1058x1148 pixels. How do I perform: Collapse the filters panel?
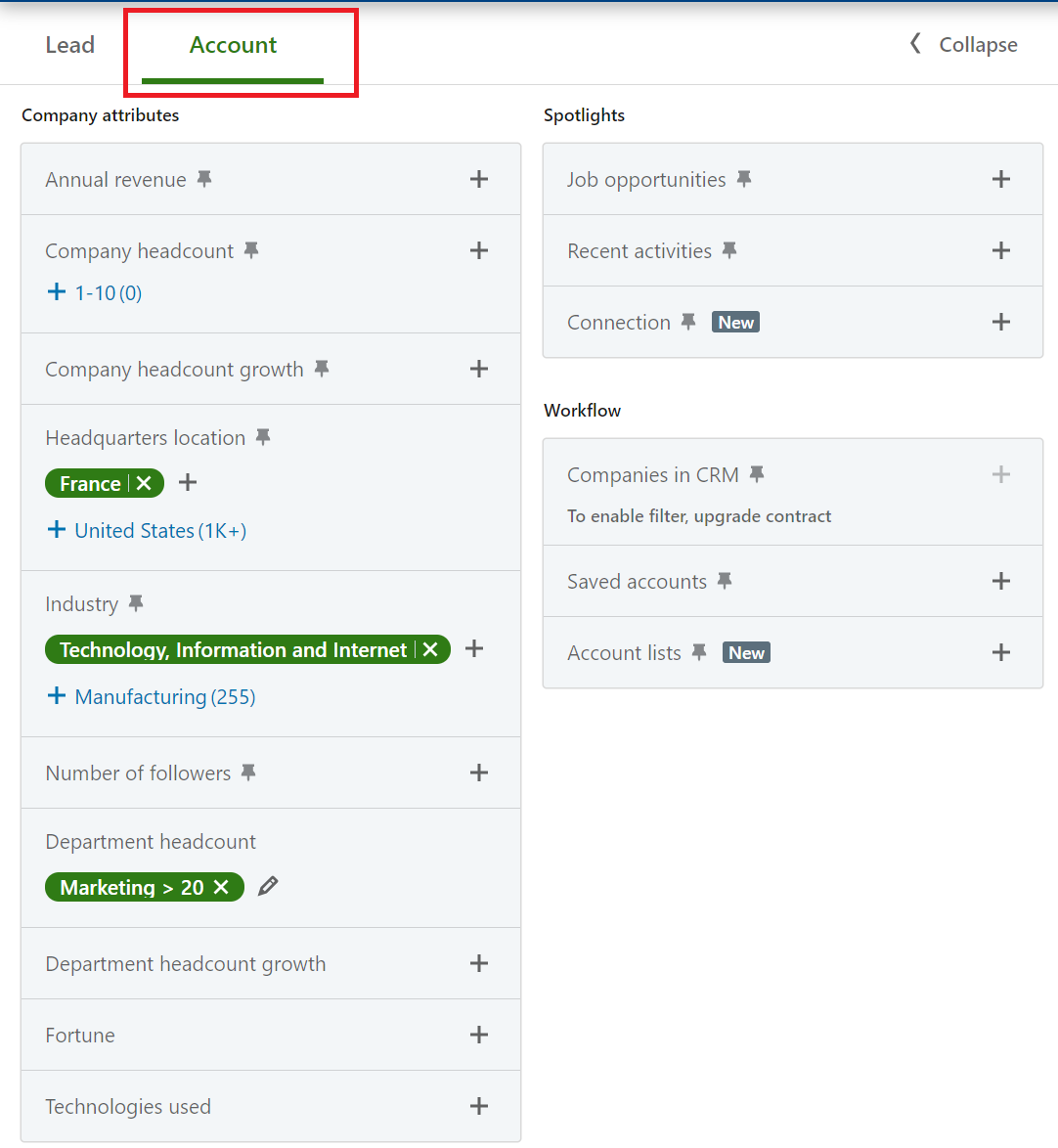[964, 45]
